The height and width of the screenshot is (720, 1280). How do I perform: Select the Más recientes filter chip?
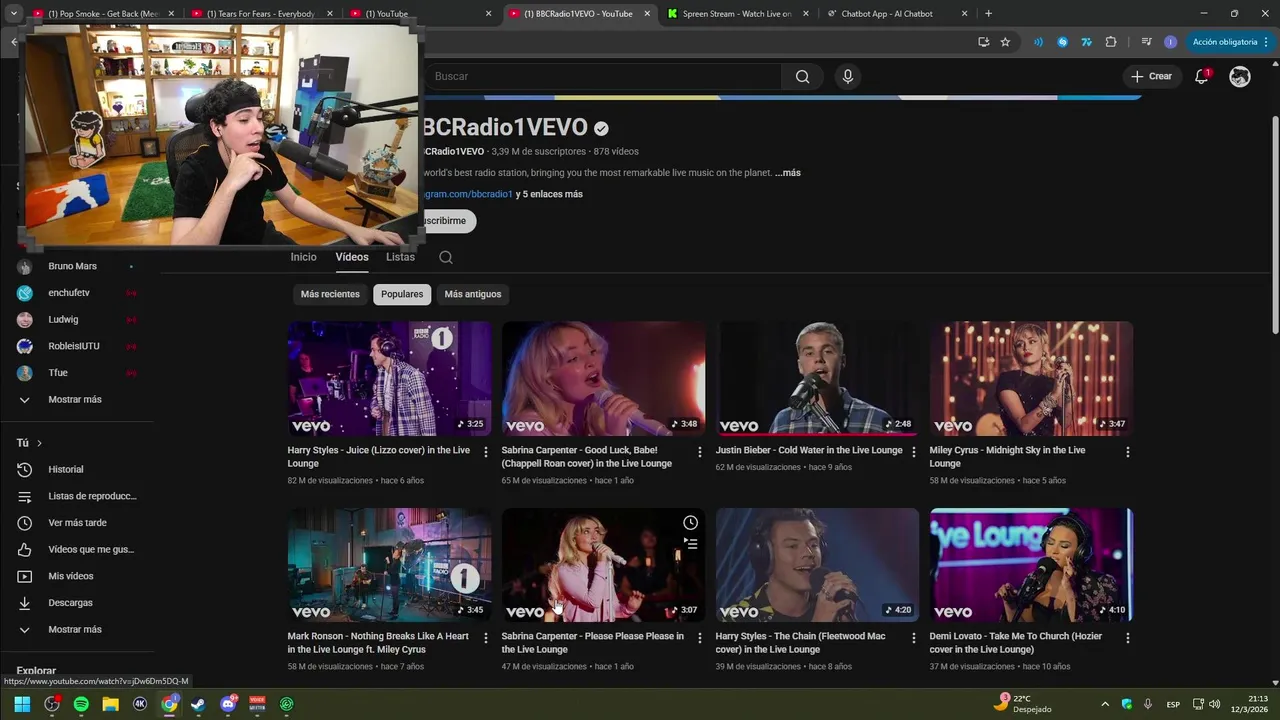[330, 294]
